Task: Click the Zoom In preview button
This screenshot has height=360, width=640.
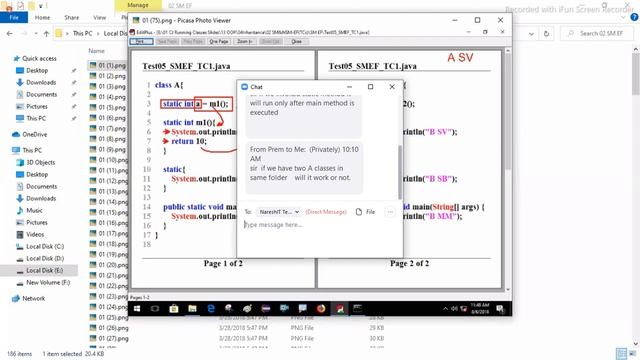Action: tap(245, 42)
